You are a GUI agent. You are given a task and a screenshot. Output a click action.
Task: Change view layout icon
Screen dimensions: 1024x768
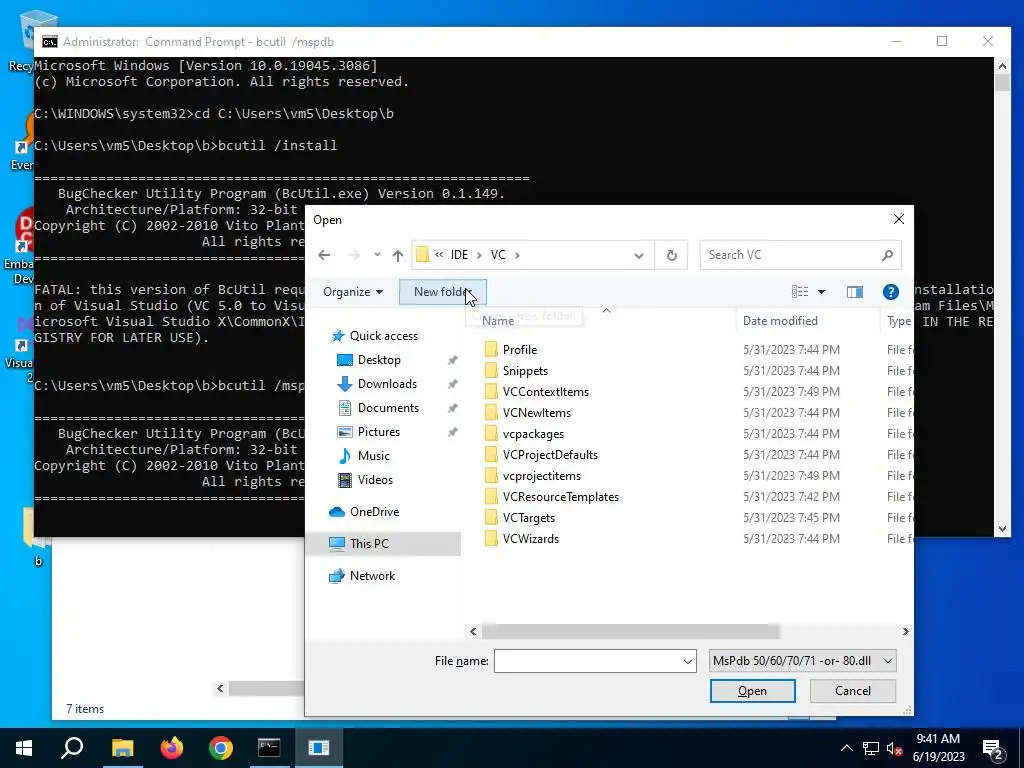(800, 292)
